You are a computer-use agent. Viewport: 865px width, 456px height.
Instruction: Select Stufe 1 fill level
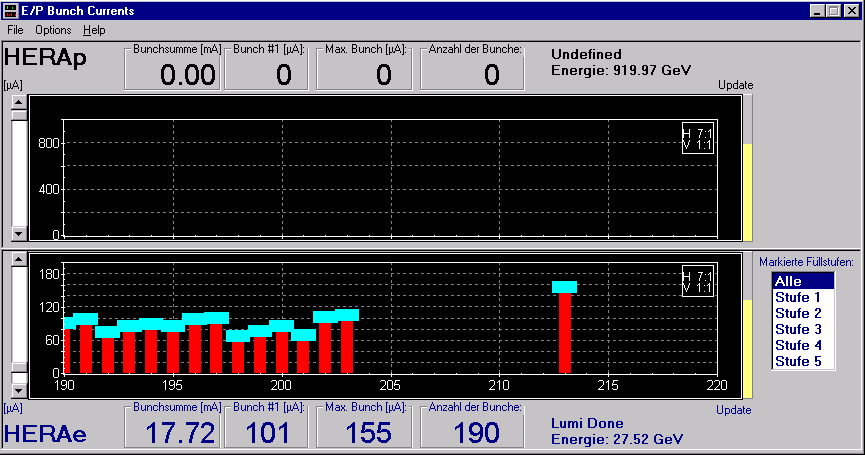click(x=803, y=297)
